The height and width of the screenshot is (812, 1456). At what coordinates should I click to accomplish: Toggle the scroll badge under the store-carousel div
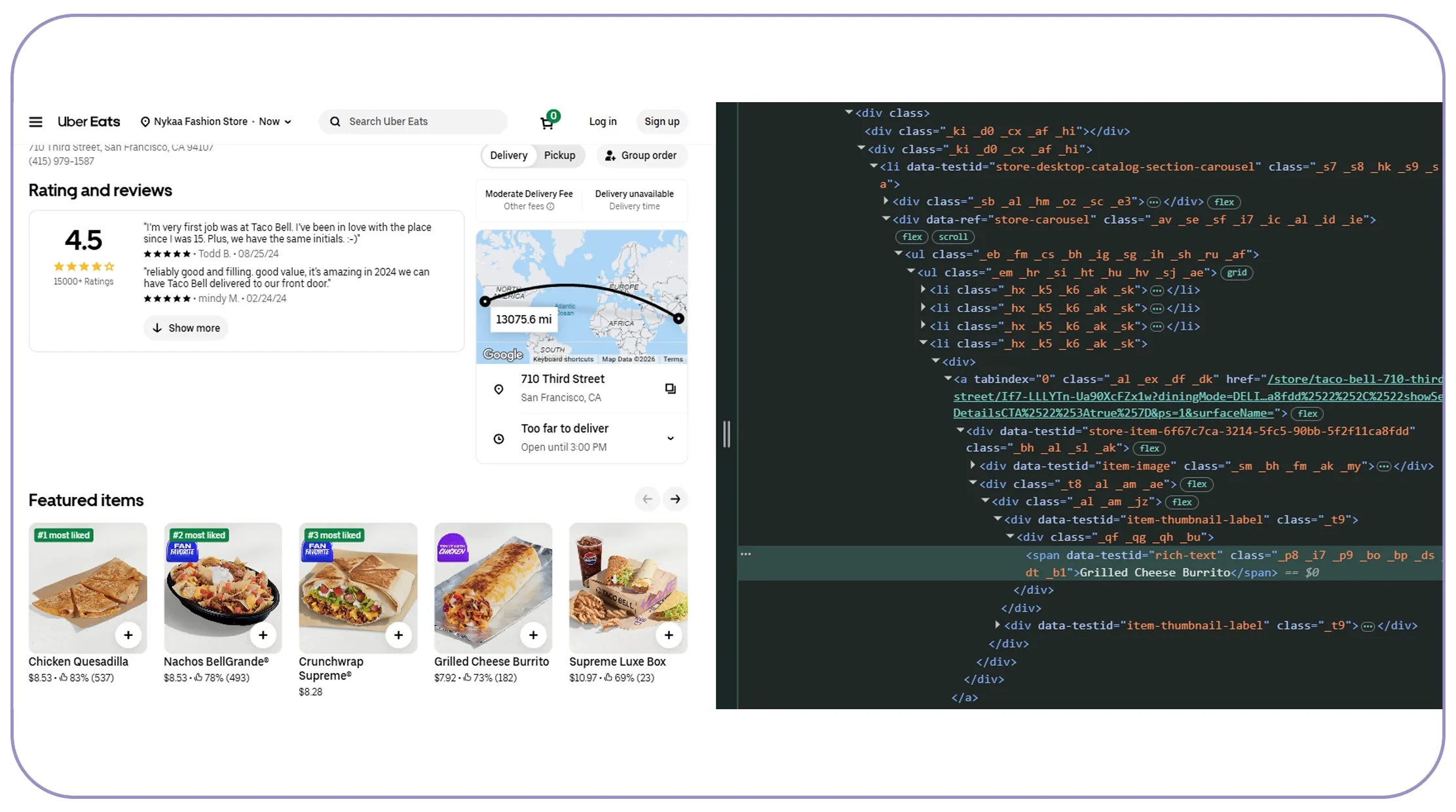[x=953, y=237]
